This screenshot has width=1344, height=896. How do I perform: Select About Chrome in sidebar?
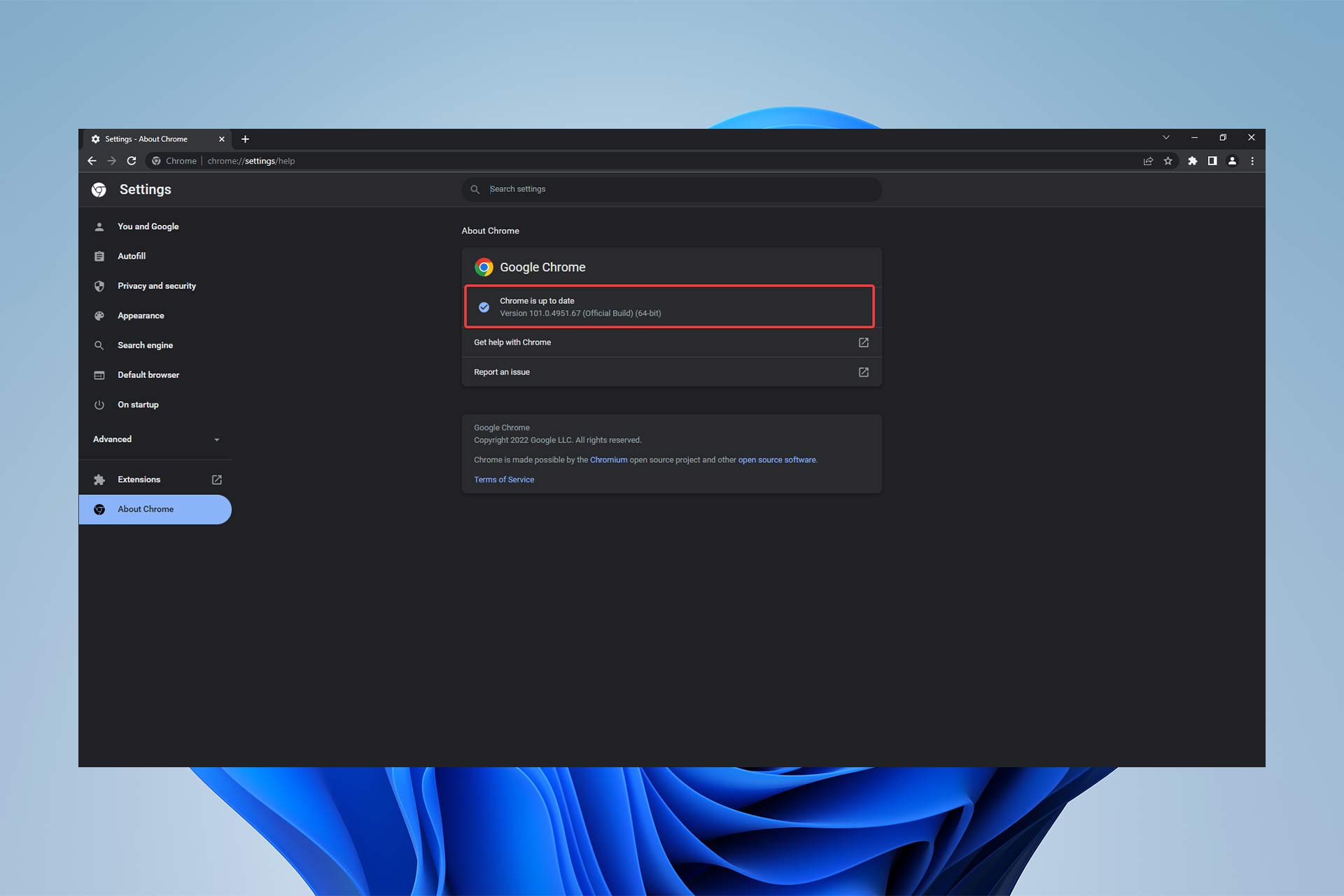pyautogui.click(x=155, y=510)
